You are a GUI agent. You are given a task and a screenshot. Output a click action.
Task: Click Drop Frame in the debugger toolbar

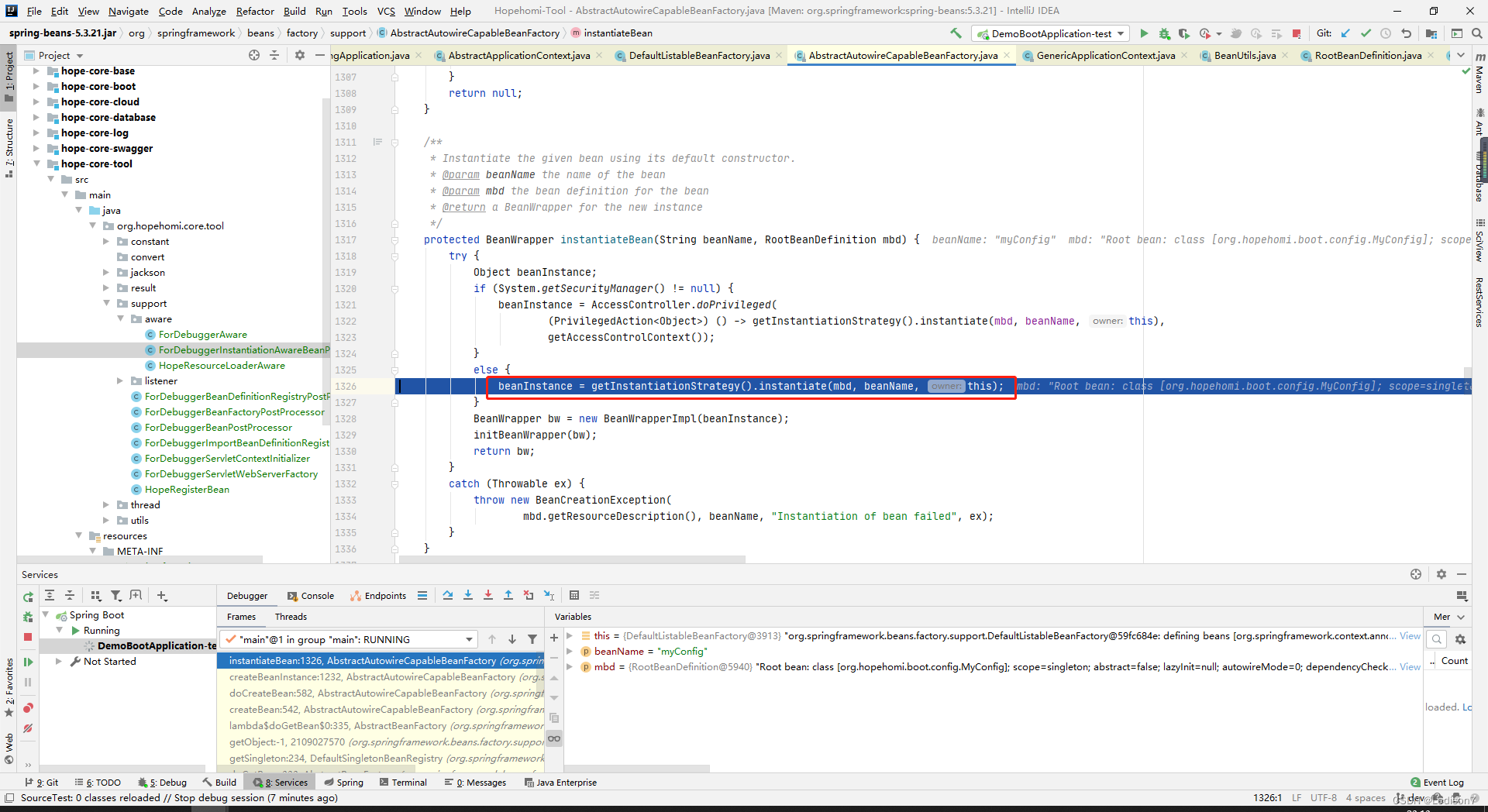point(529,595)
